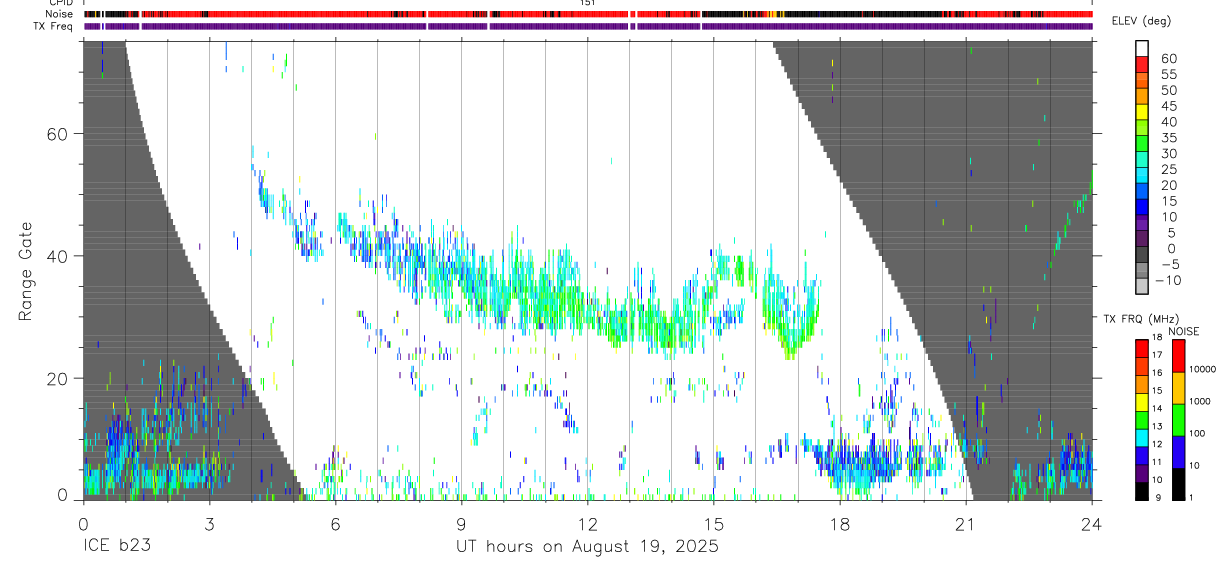This screenshot has height=567, width=1228.
Task: Select the green segment of the NOISE color bar
Action: coord(1178,420)
